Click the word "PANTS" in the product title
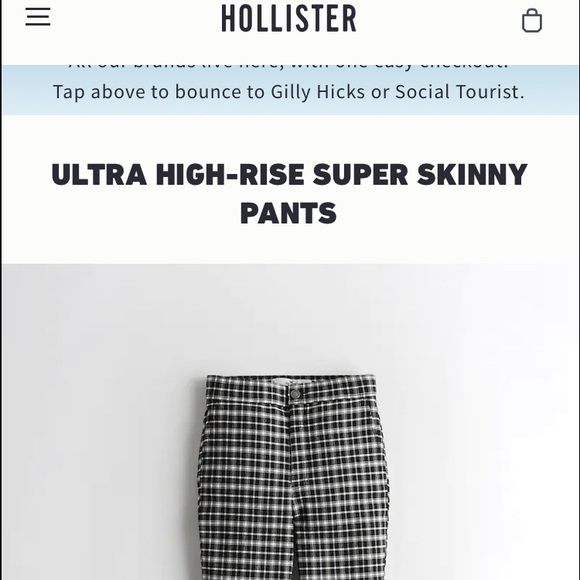Image resolution: width=580 pixels, height=580 pixels. pyautogui.click(x=289, y=213)
